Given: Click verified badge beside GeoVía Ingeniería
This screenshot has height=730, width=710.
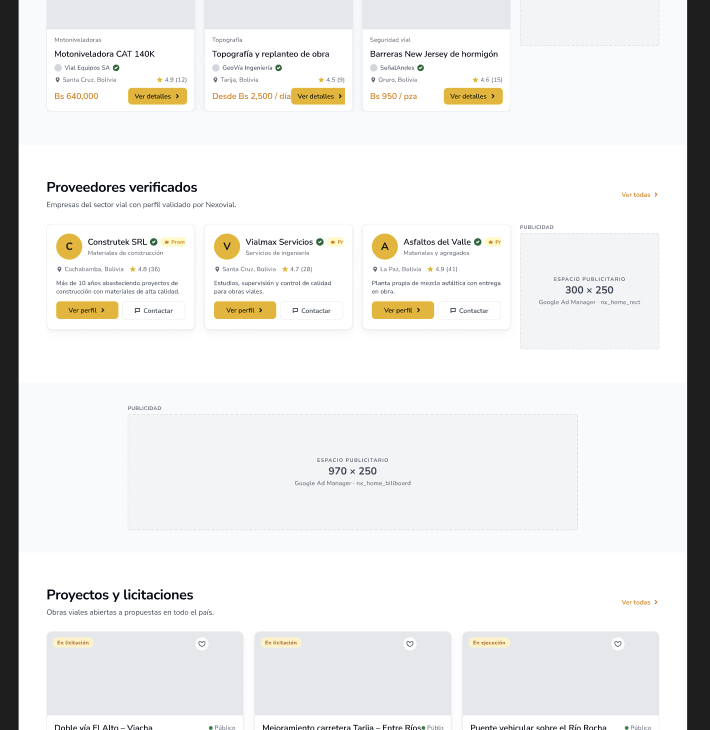Looking at the screenshot, I should [x=278, y=68].
